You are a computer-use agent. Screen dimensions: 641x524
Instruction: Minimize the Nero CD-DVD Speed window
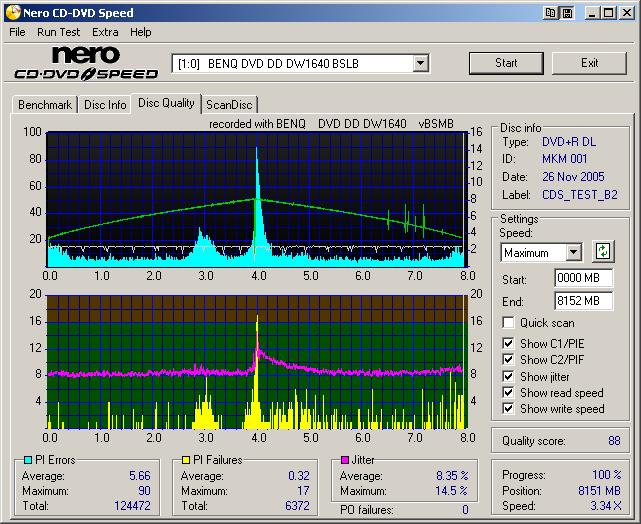pos(591,13)
